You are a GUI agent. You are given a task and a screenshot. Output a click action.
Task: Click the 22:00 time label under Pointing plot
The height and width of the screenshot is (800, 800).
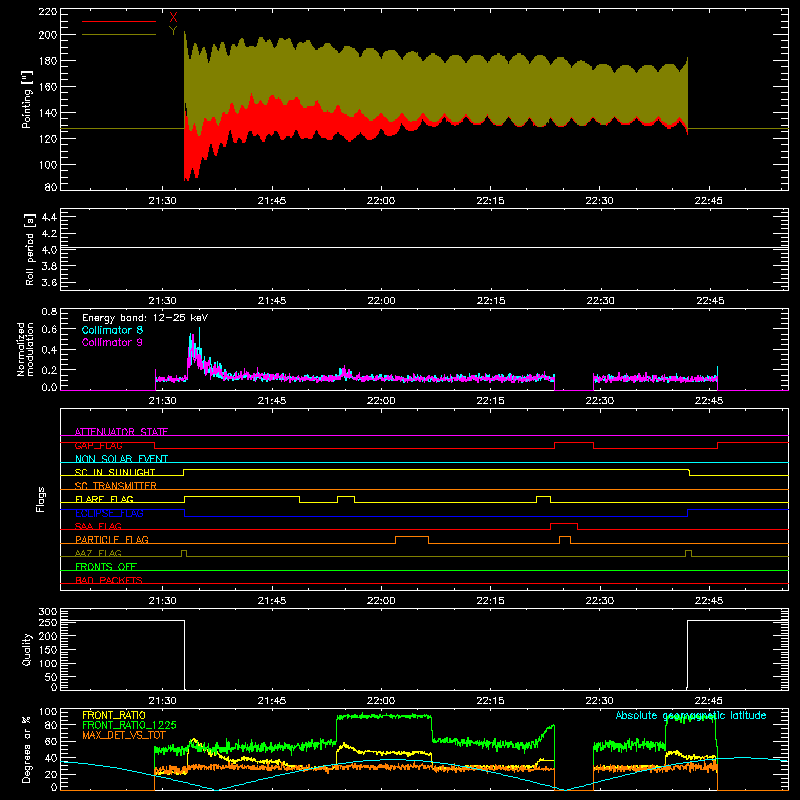tap(381, 201)
